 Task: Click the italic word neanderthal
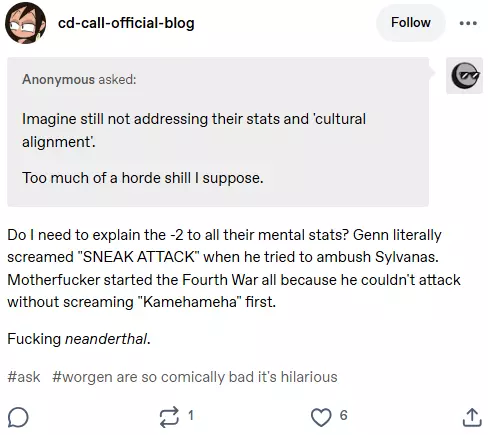(x=106, y=339)
